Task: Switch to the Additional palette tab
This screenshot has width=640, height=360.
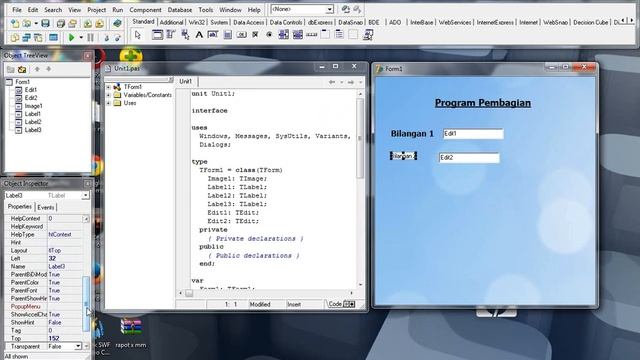Action: point(171,22)
